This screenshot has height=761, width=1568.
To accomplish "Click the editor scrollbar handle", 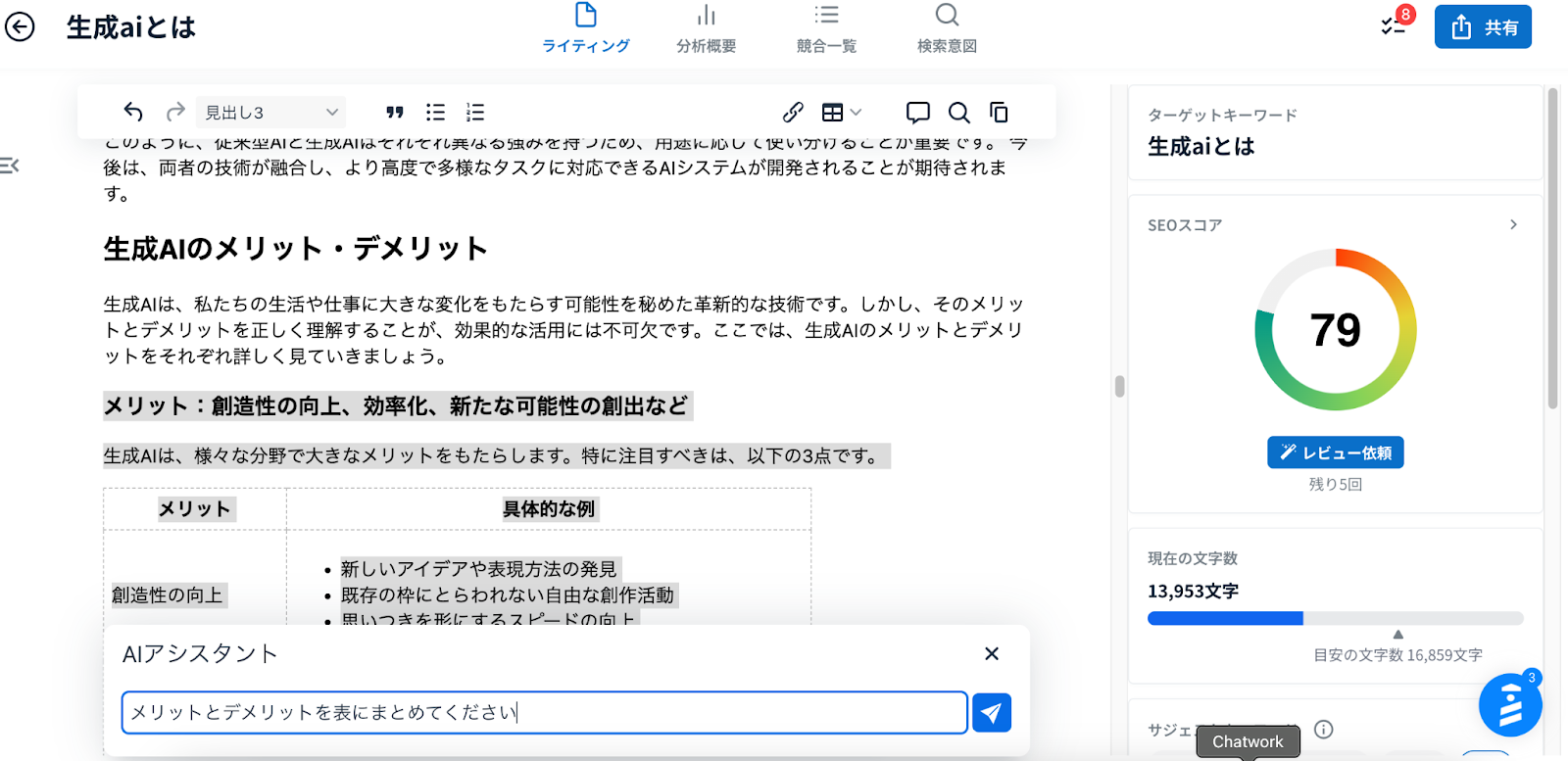I will 1120,386.
